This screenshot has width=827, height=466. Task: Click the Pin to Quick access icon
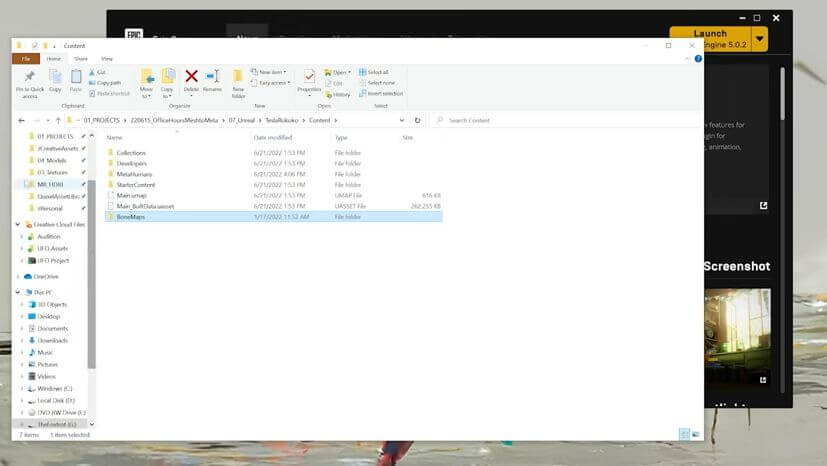coord(30,77)
